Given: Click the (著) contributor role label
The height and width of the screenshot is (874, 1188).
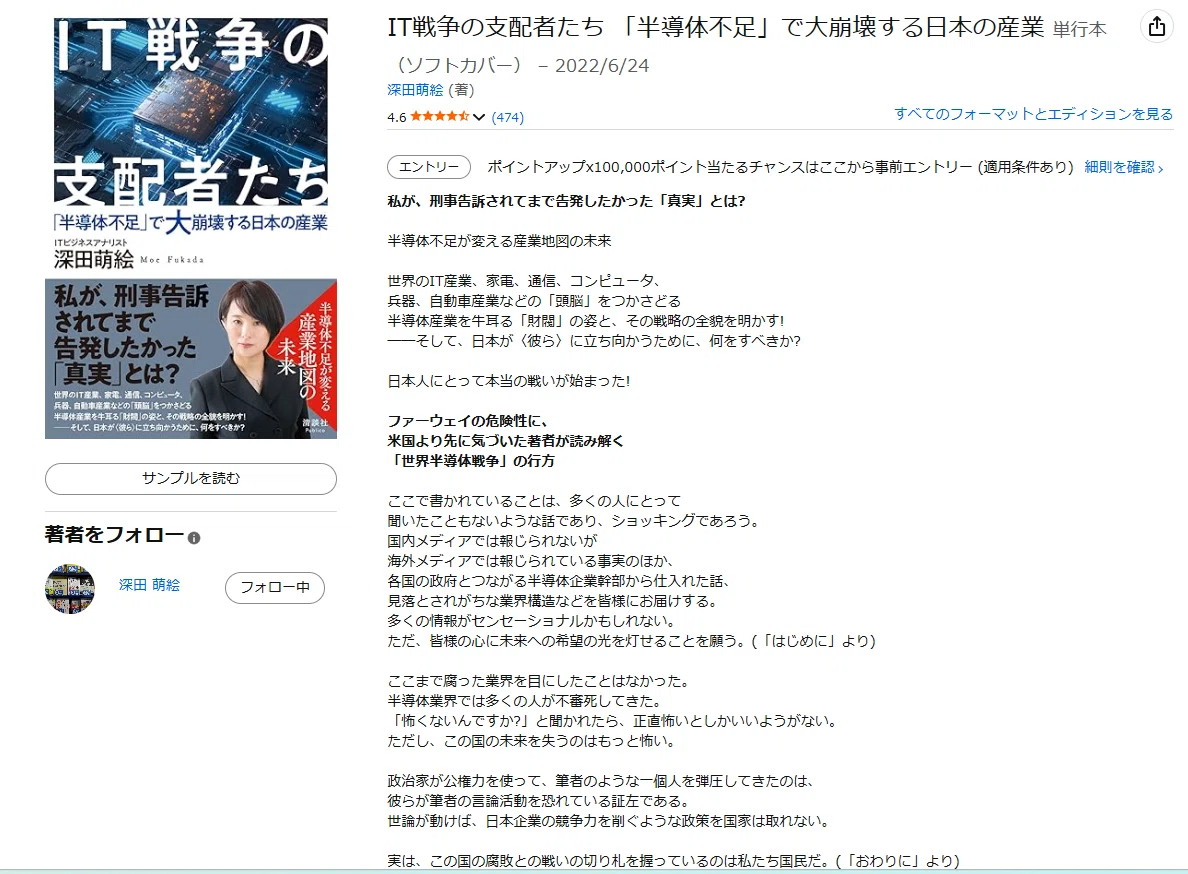Looking at the screenshot, I should 461,90.
